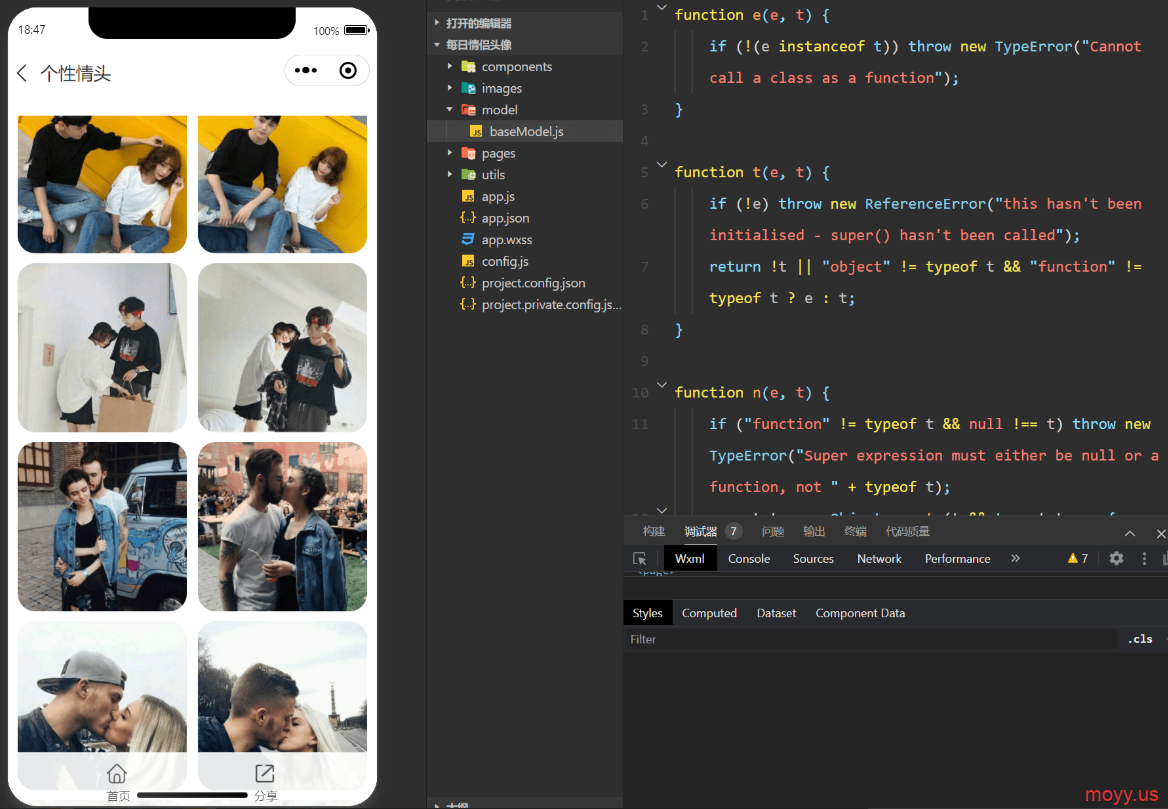The image size is (1168, 809).
Task: Open the kissing couple in plaza avatar
Action: point(282,527)
